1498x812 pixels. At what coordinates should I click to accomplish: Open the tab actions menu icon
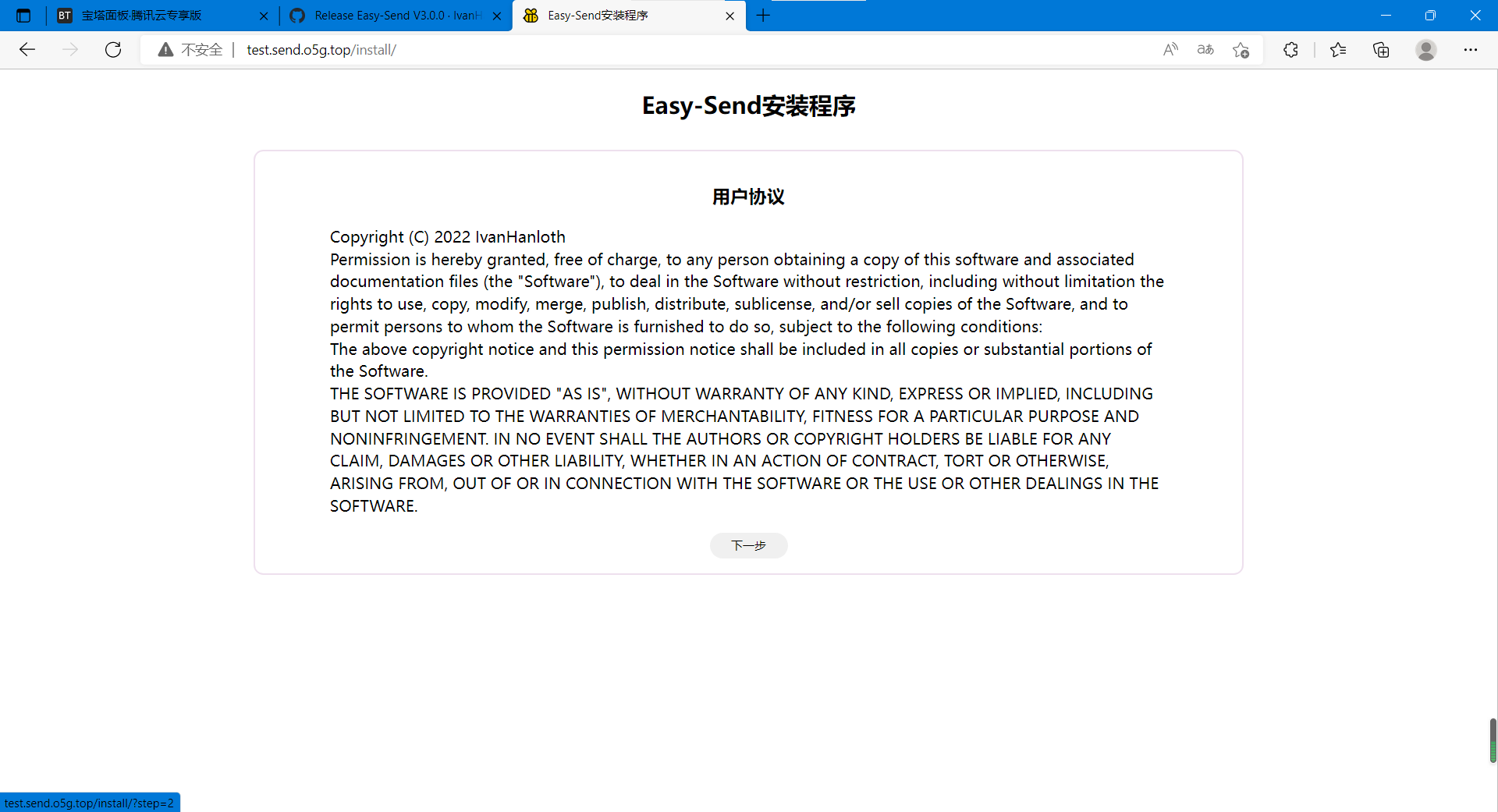point(23,16)
